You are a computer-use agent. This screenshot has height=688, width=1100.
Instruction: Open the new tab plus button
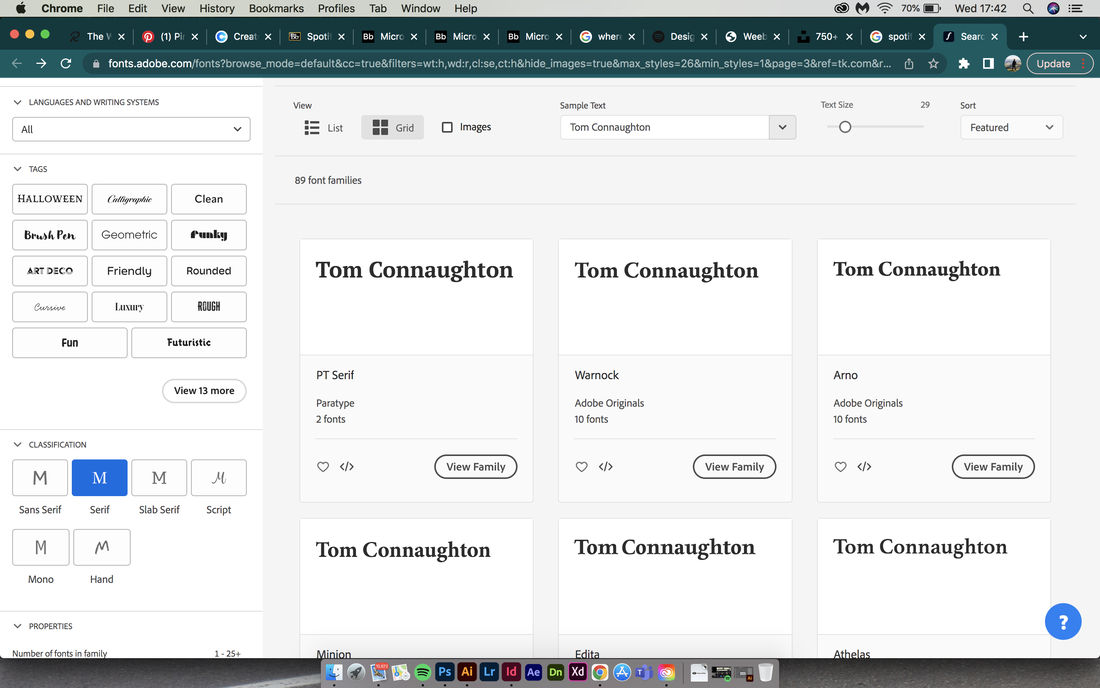coord(1024,36)
